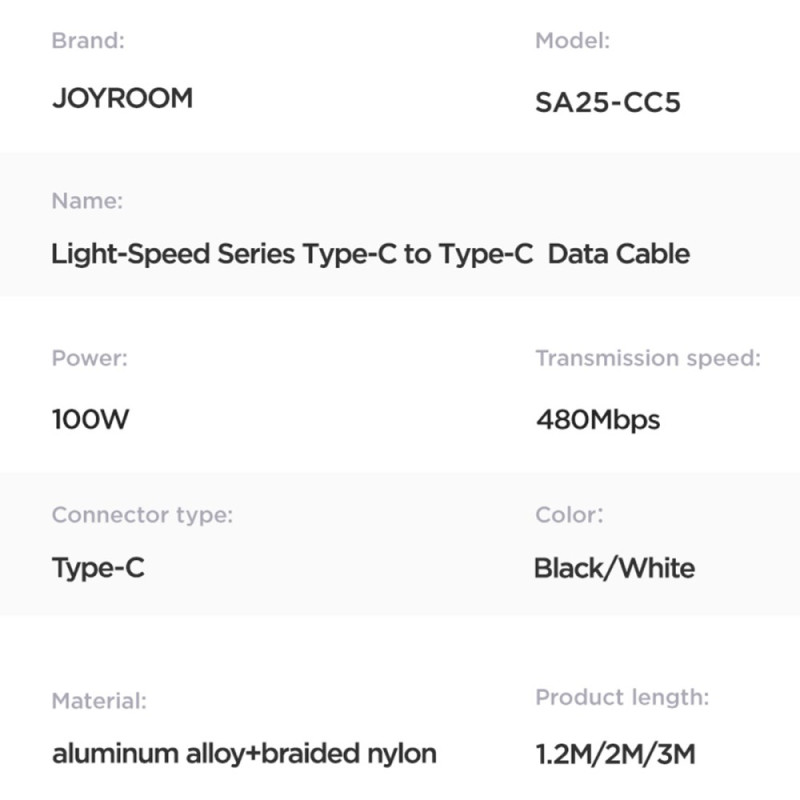Click the Connector type label

[142, 515]
